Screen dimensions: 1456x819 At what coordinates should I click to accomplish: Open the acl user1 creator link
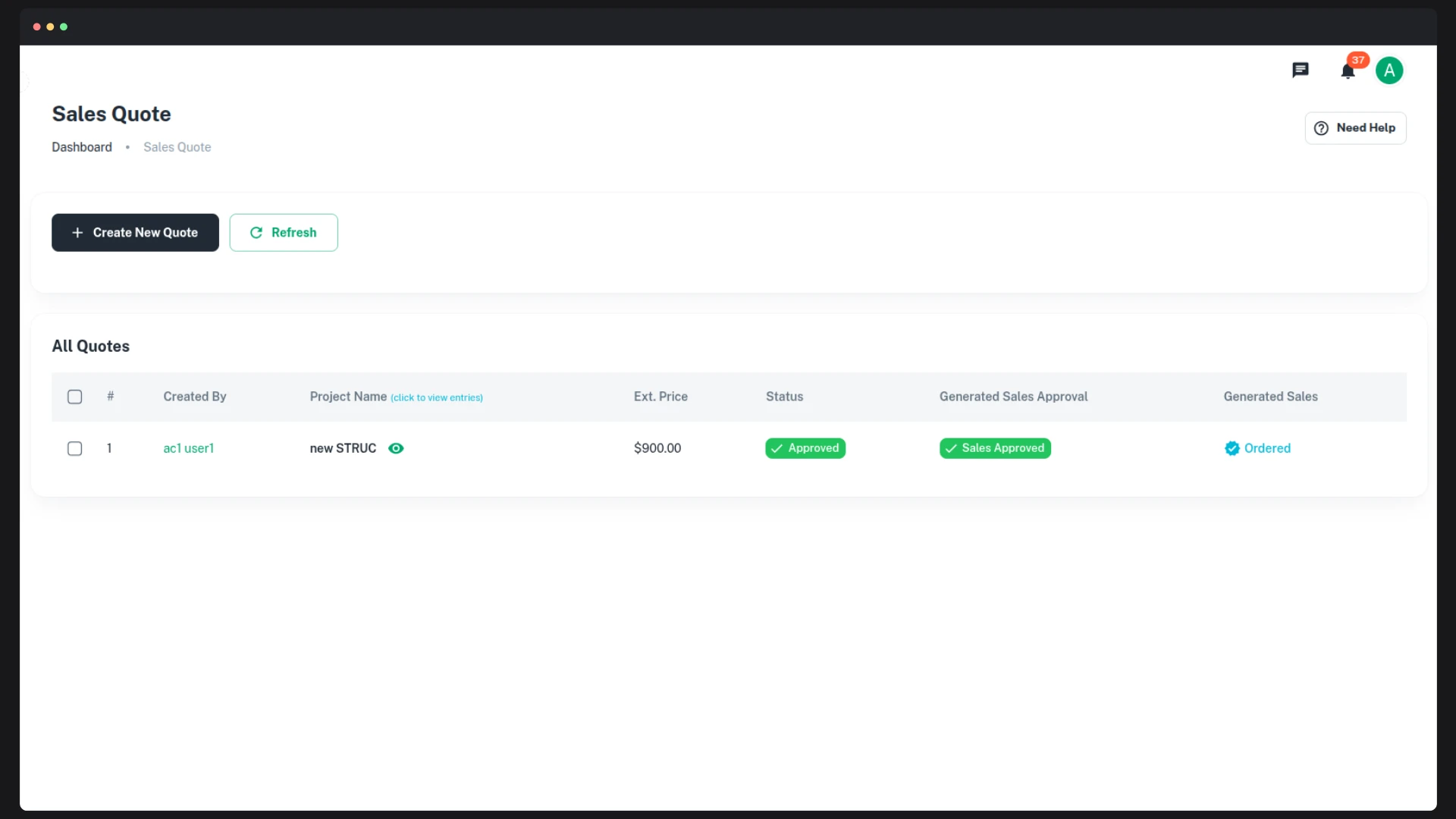[x=189, y=448]
